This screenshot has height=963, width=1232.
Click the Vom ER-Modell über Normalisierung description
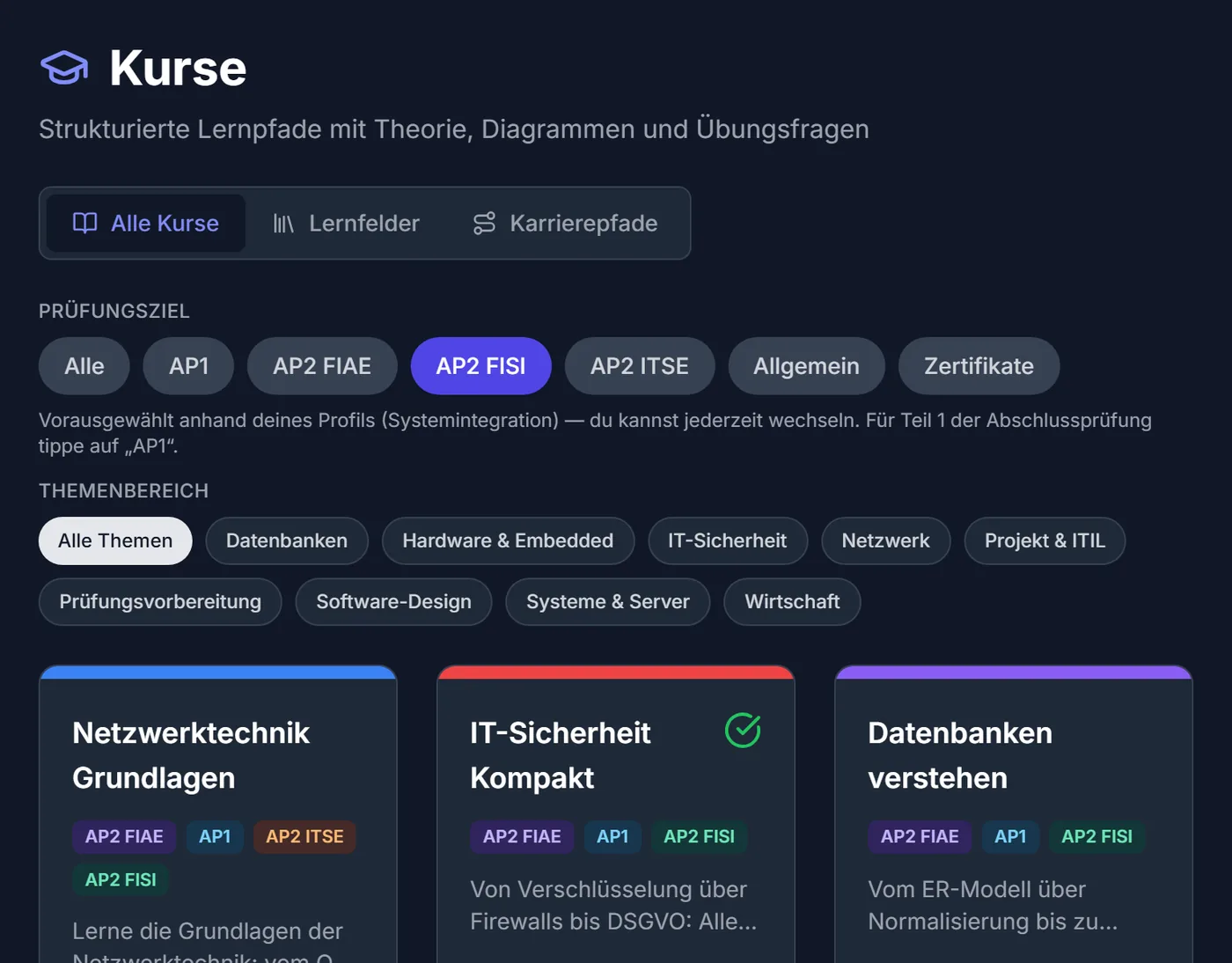(x=993, y=906)
